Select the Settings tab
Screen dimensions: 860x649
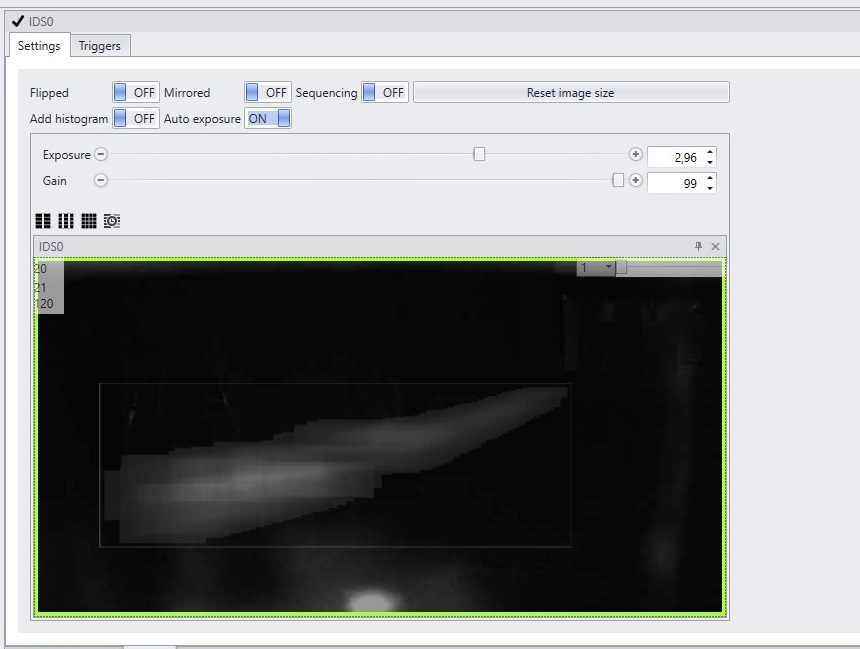(39, 46)
